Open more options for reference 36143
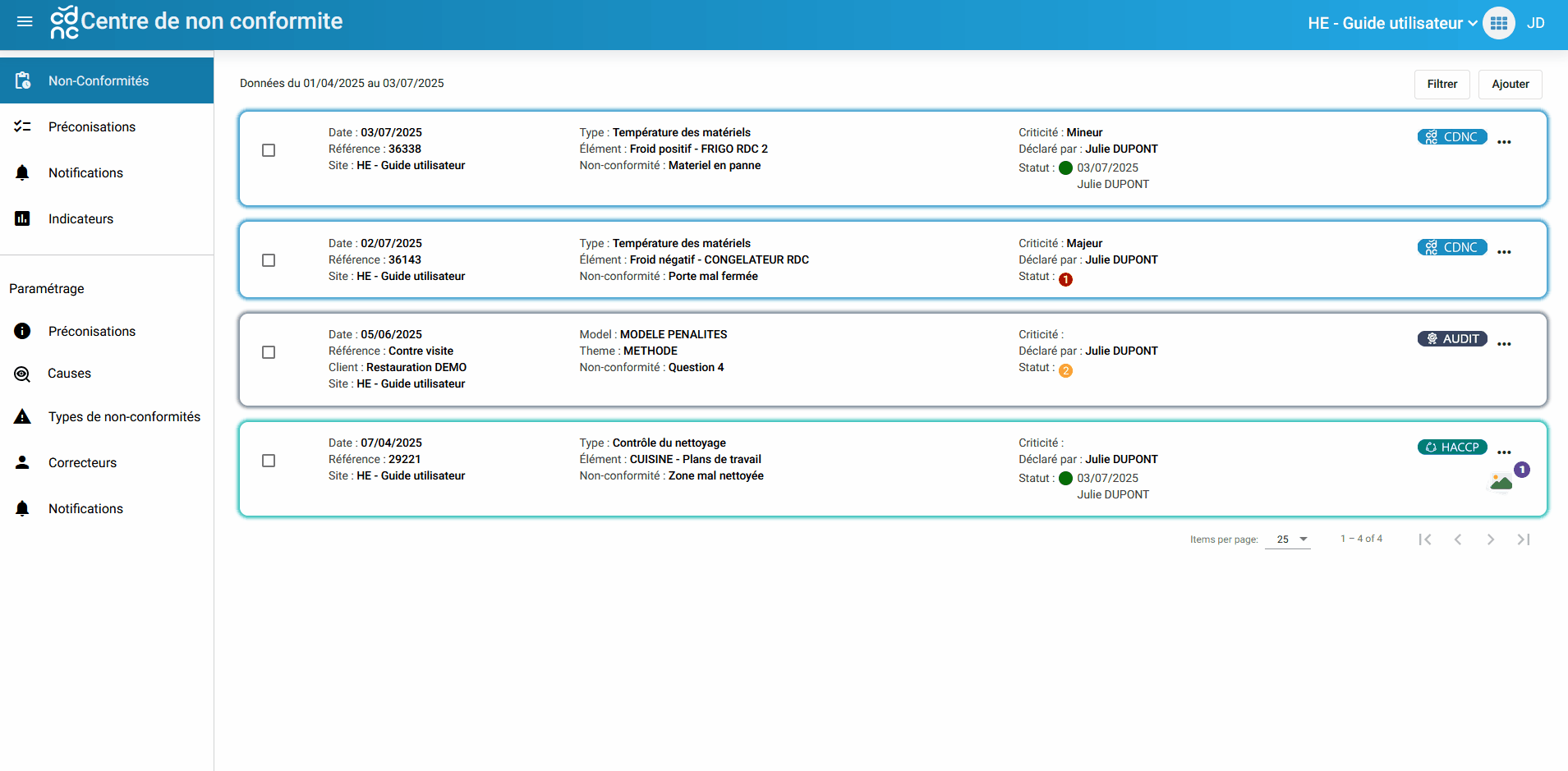This screenshot has height=771, width=1568. pos(1504,252)
